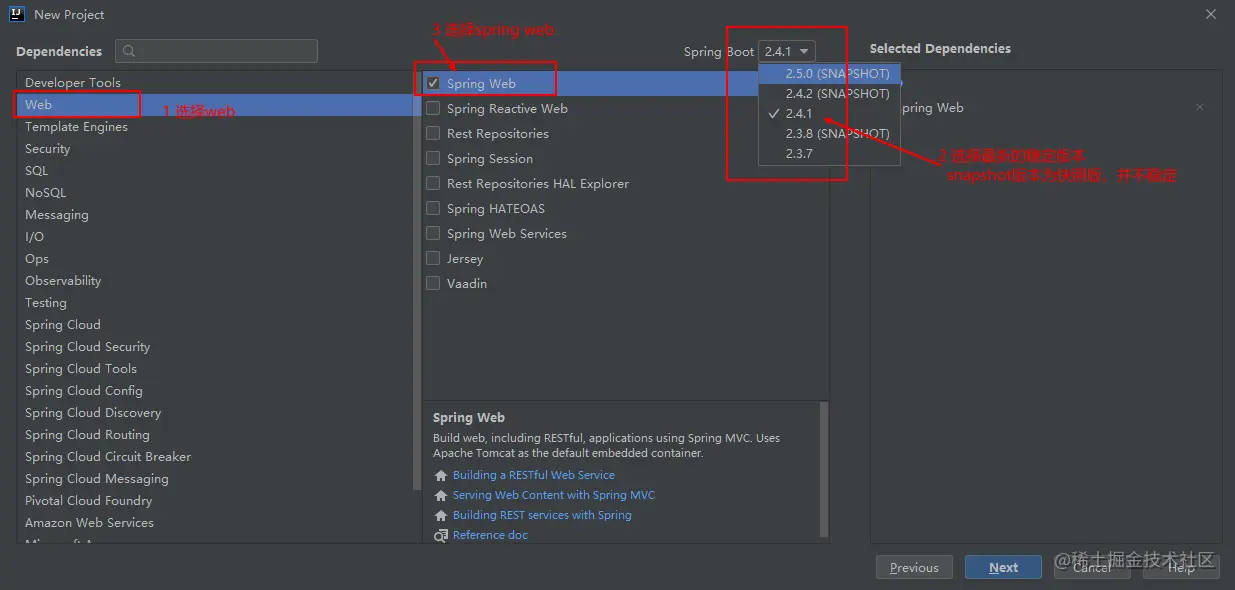The image size is (1235, 590).
Task: Tick the Spring Session checkbox
Action: pyautogui.click(x=433, y=158)
